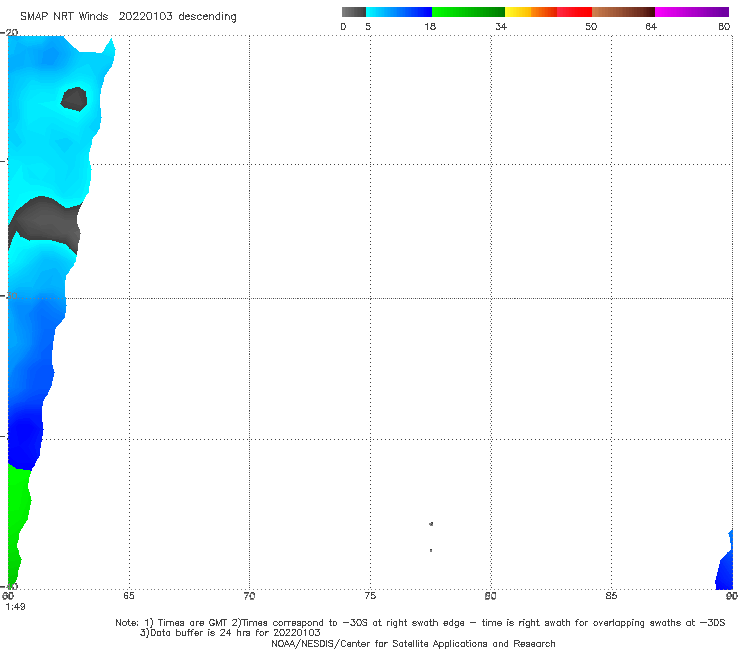Pick the magenta segment of the color bar

click(x=692, y=12)
